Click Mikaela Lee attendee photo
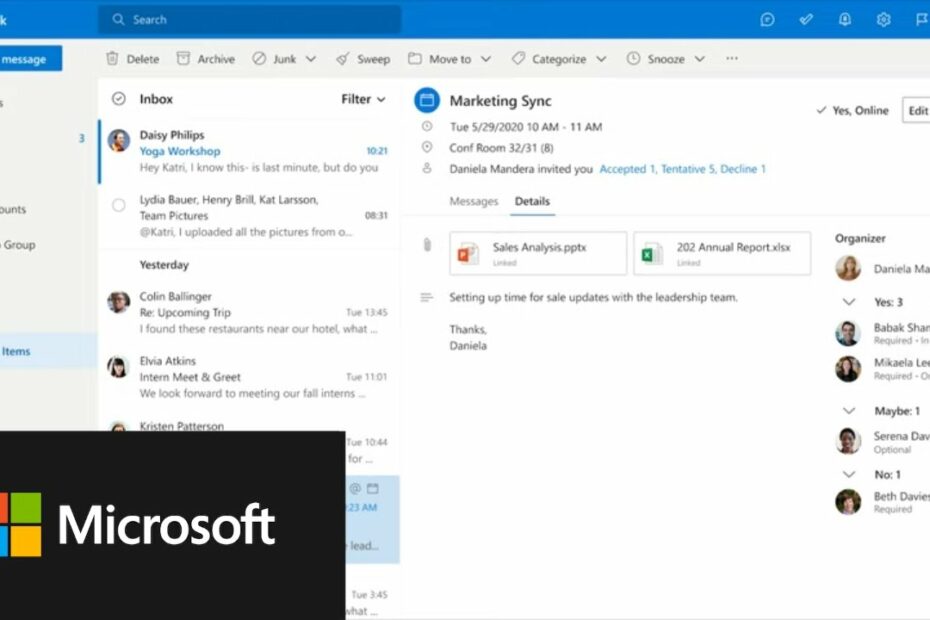930x620 pixels. (x=848, y=369)
